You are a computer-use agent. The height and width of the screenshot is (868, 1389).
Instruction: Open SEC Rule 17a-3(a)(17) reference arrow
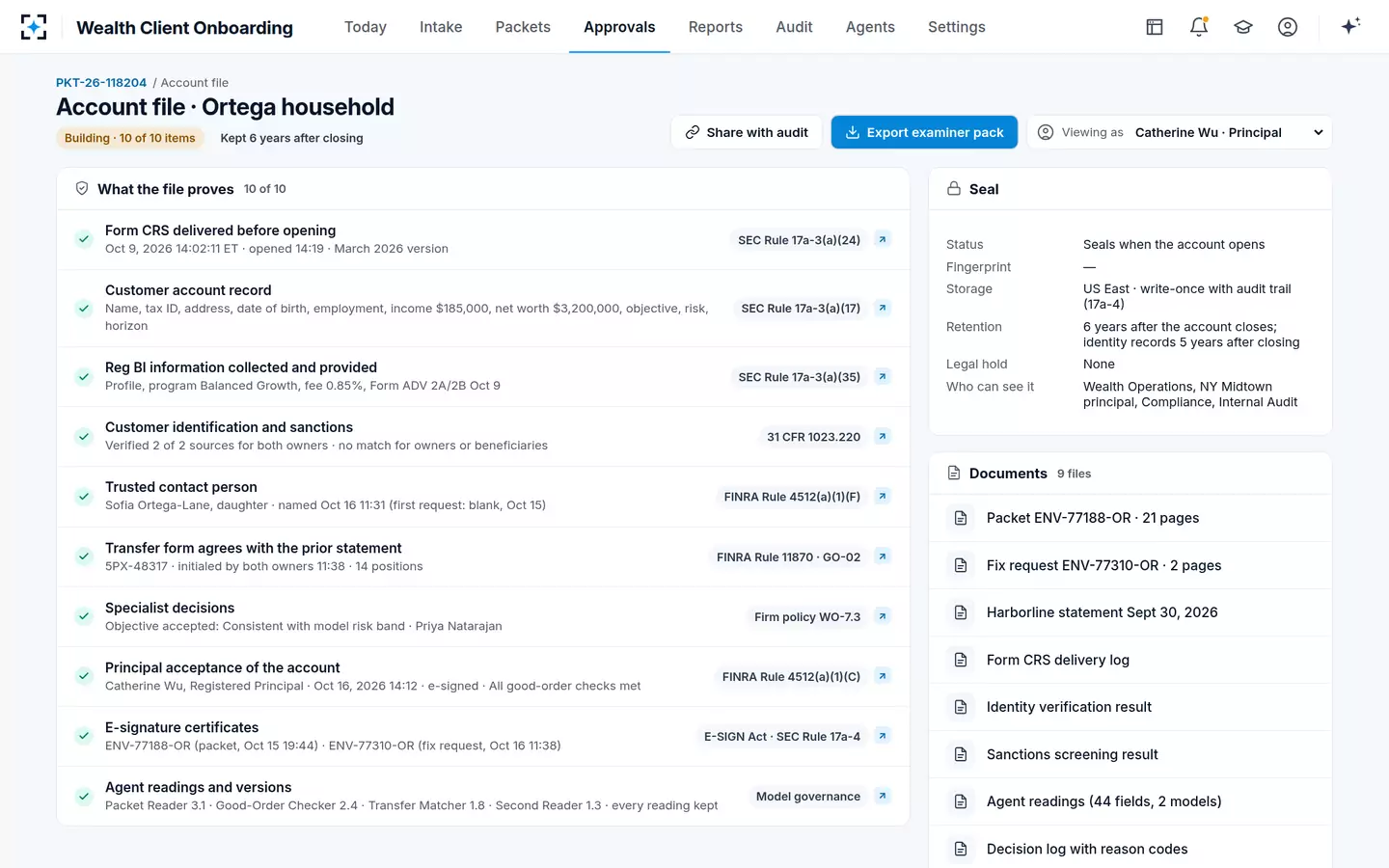[x=882, y=308]
